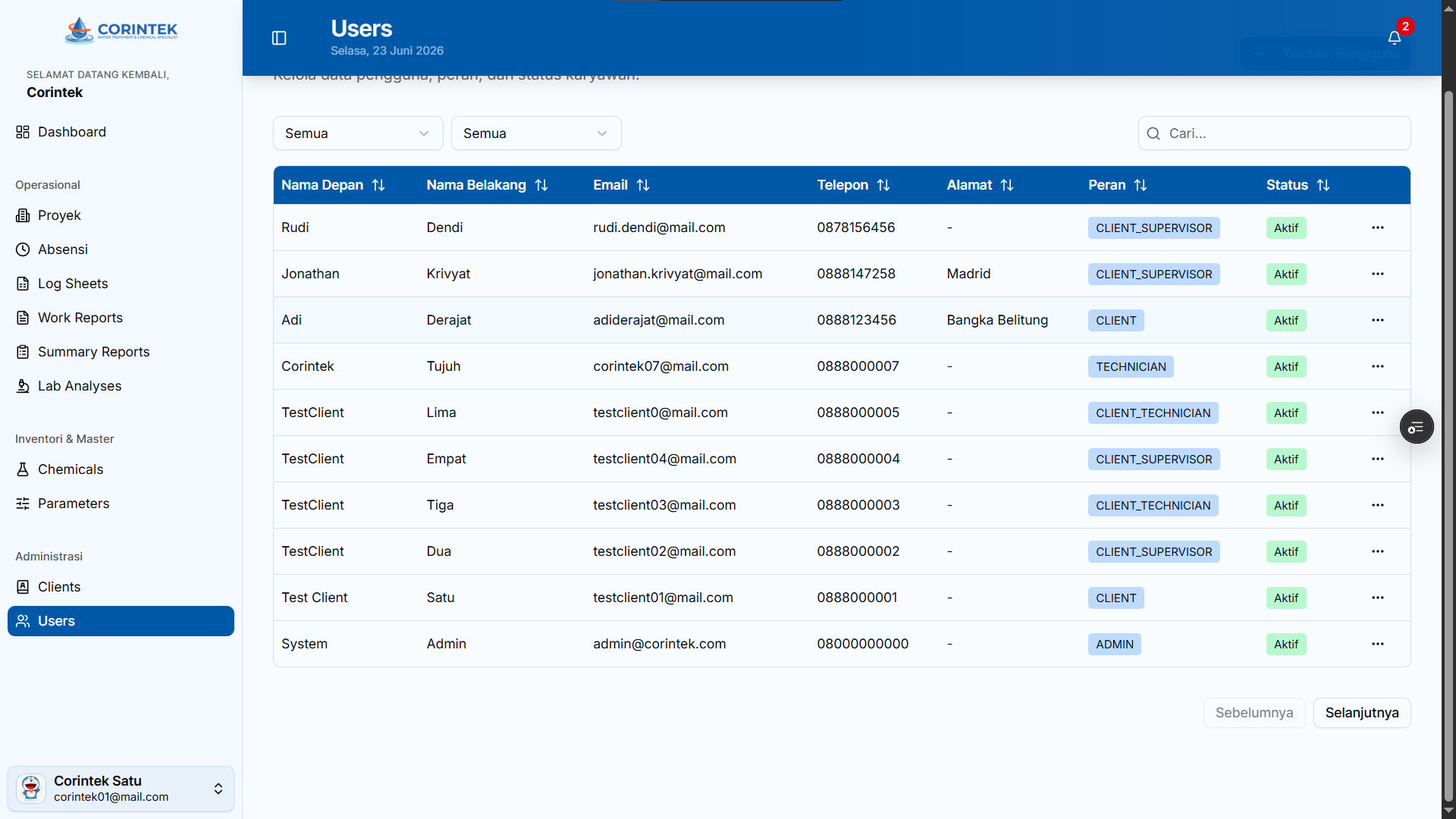Click the Corintek logo
Image resolution: width=1456 pixels, height=819 pixels.
pyautogui.click(x=121, y=30)
